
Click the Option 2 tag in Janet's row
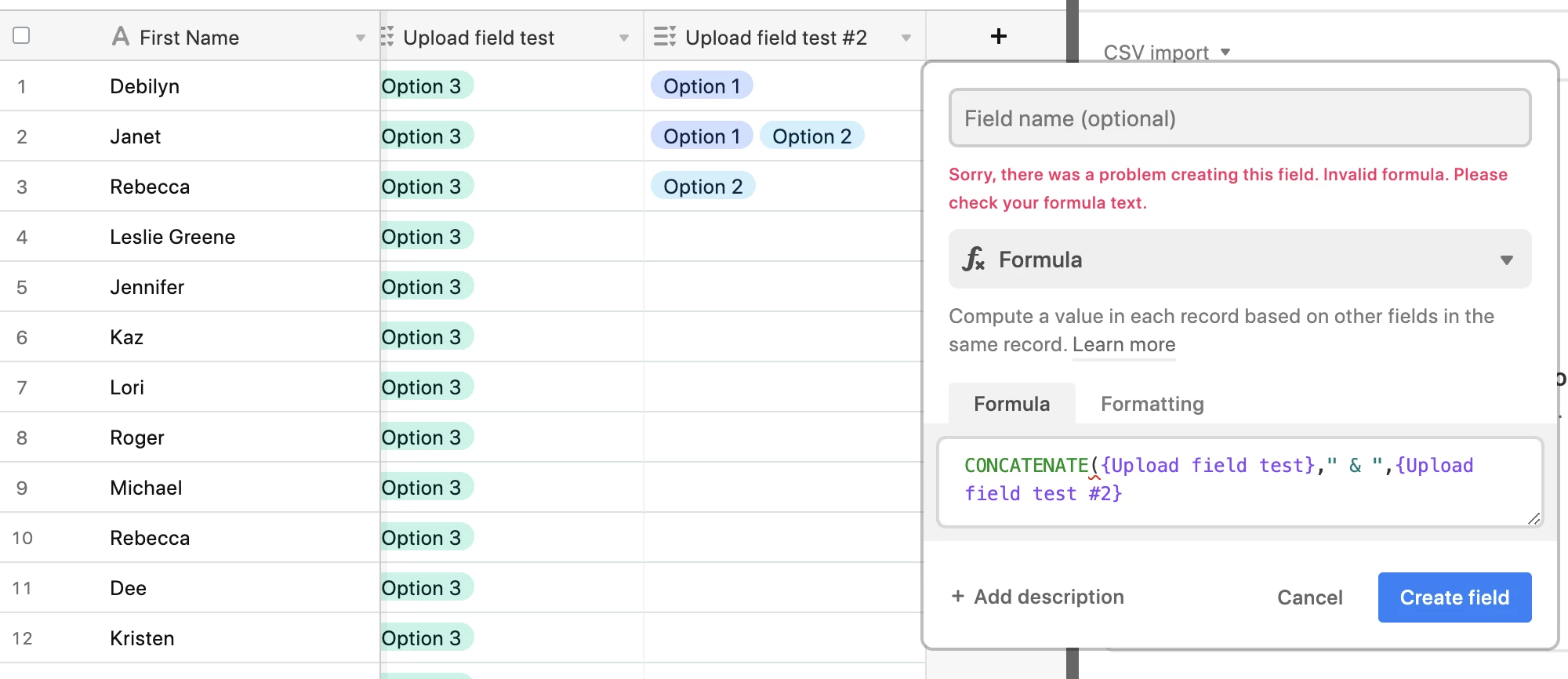[x=811, y=136]
